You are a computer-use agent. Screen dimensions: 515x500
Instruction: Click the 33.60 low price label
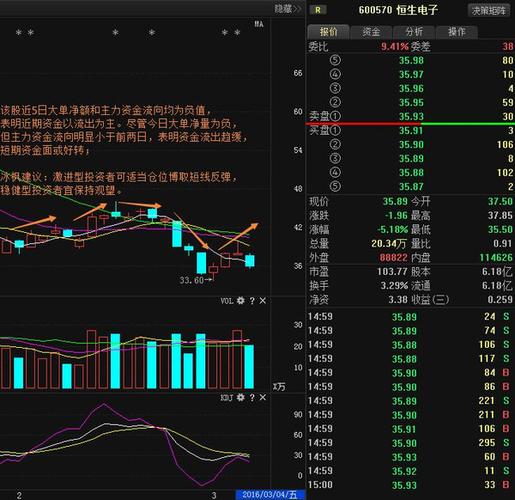[191, 280]
